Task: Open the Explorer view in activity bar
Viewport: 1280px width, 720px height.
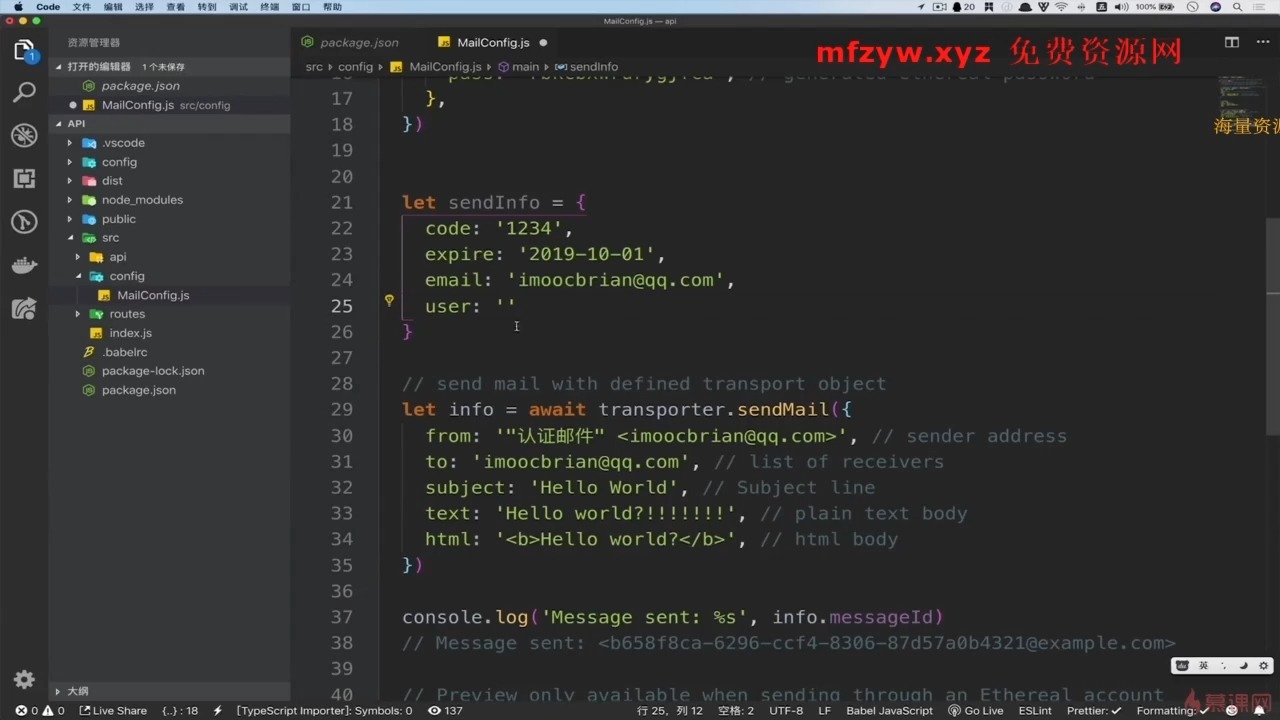Action: coord(24,50)
